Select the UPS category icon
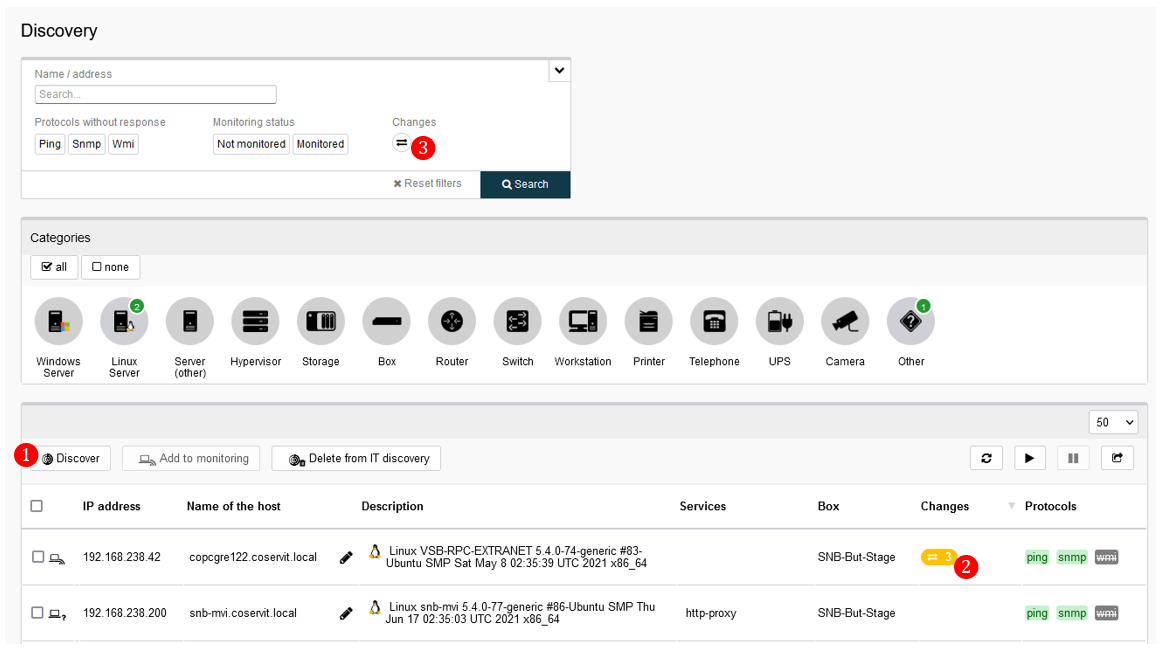The width and height of the screenshot is (1161, 656). (780, 321)
